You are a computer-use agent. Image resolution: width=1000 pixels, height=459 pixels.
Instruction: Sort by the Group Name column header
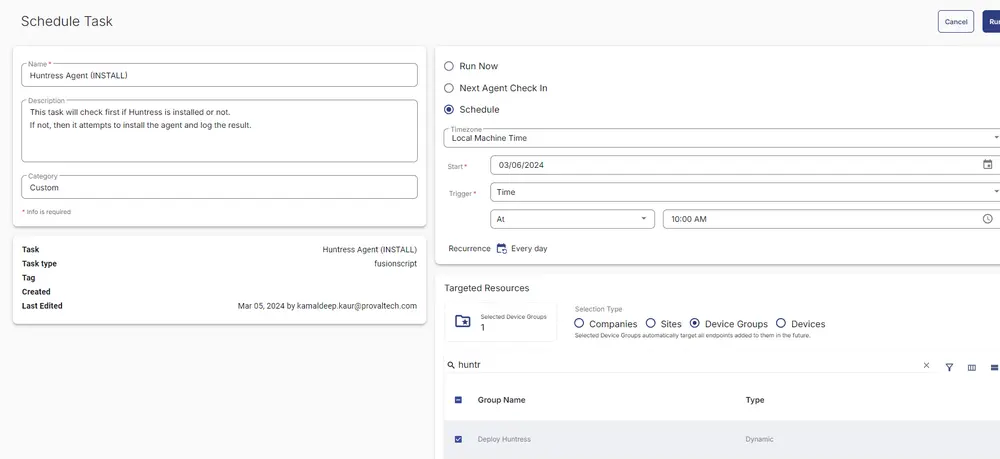pos(501,400)
